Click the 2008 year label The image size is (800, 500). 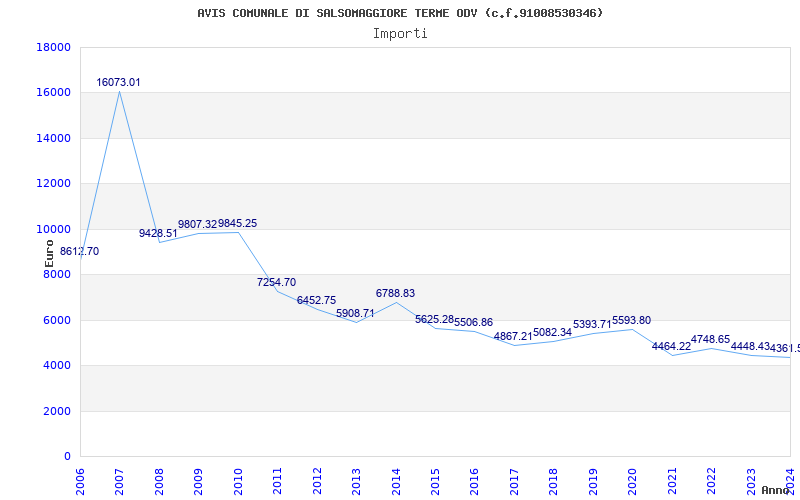pyautogui.click(x=159, y=481)
